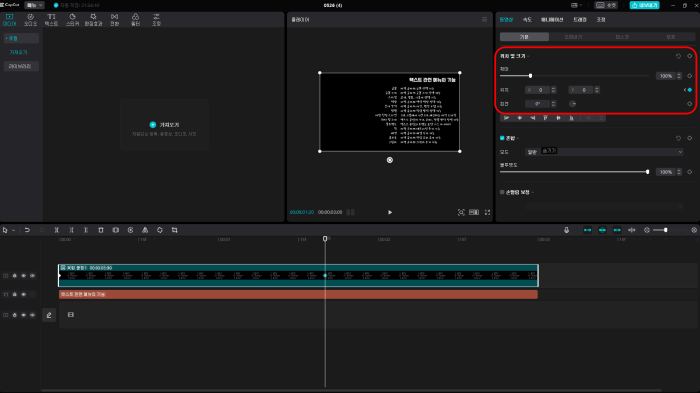Viewport: 700px width, 393px height.
Task: Click the align bottom icon in inspector
Action: (x=571, y=118)
